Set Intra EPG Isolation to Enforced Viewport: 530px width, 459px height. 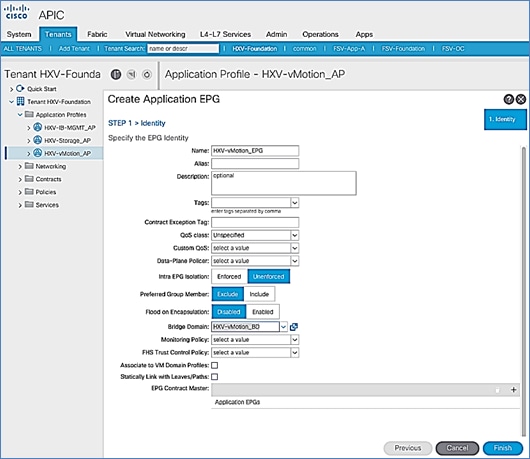tap(229, 276)
